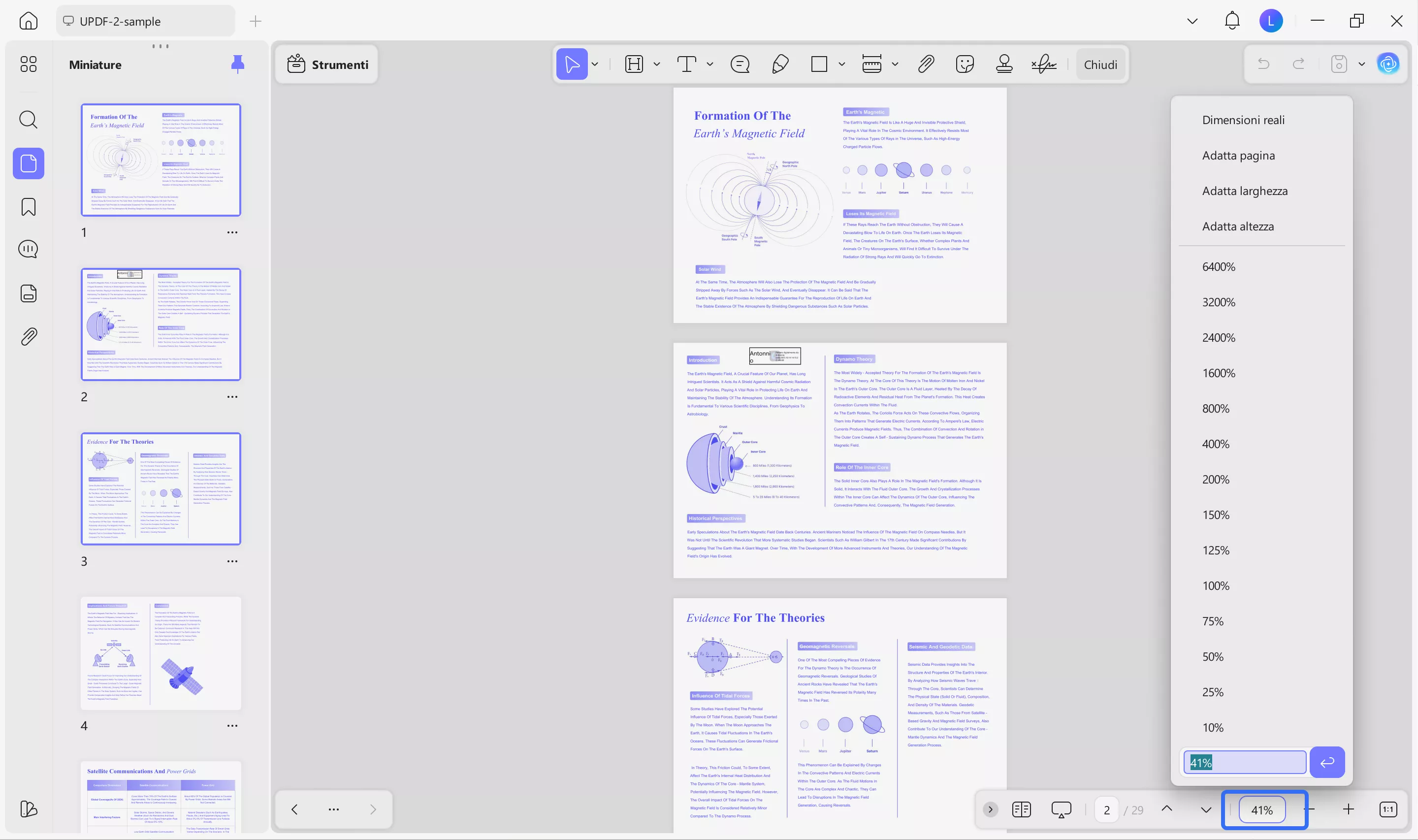Choose Adatta larghezza from zoom menu
The image size is (1418, 840).
click(1245, 192)
